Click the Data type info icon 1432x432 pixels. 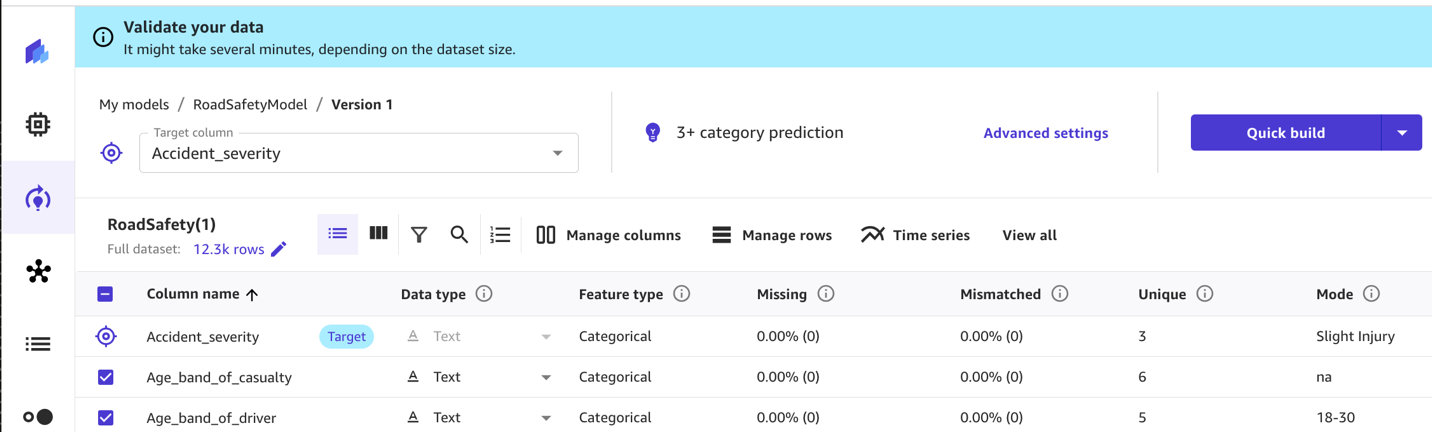[x=484, y=294]
